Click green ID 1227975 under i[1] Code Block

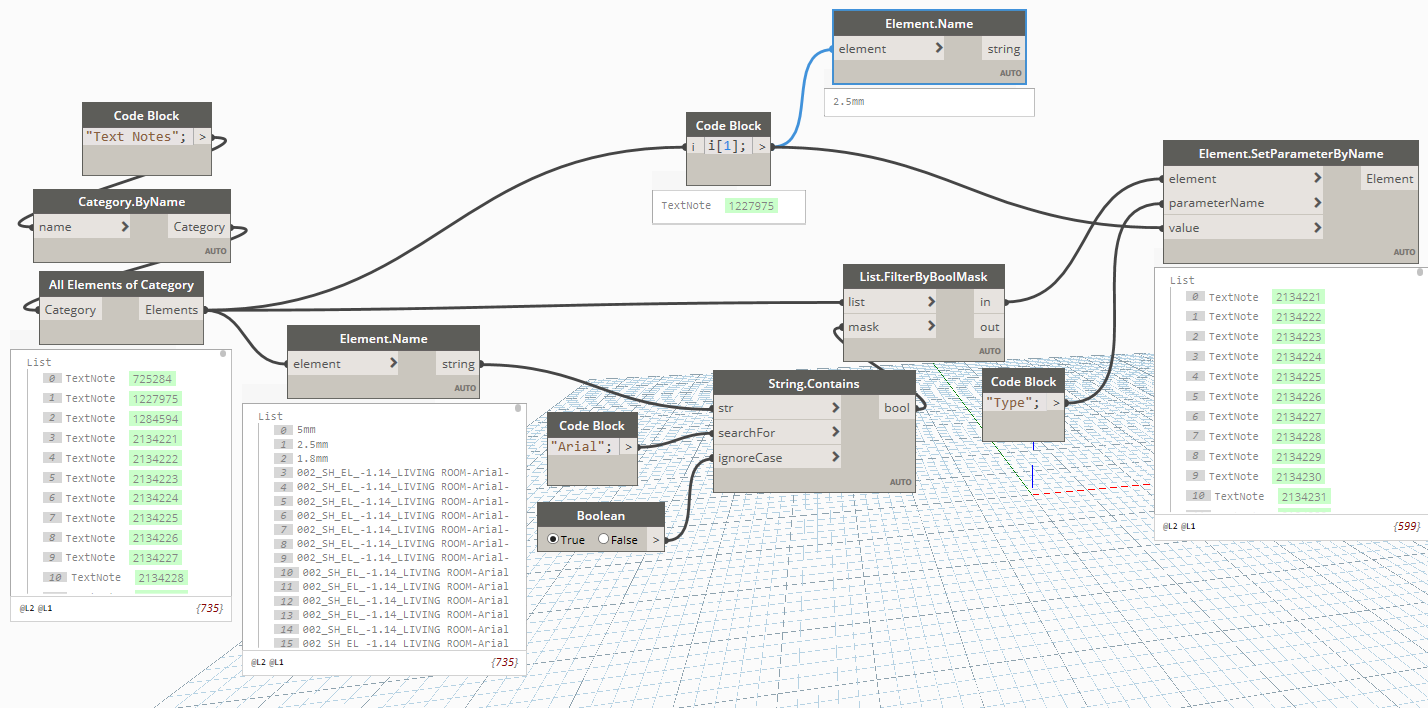[751, 206]
